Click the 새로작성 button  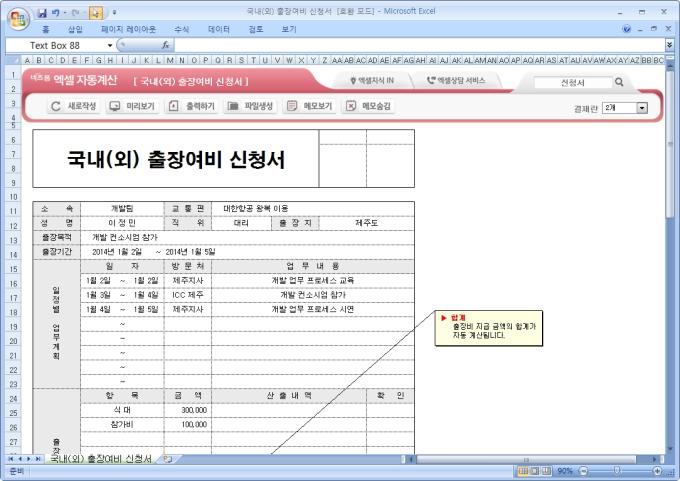click(x=75, y=106)
